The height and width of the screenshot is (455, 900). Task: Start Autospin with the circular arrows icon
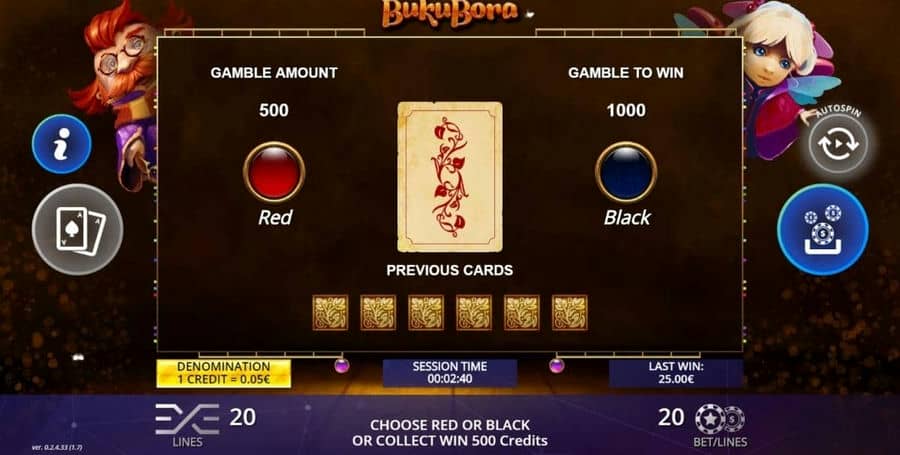pyautogui.click(x=839, y=144)
